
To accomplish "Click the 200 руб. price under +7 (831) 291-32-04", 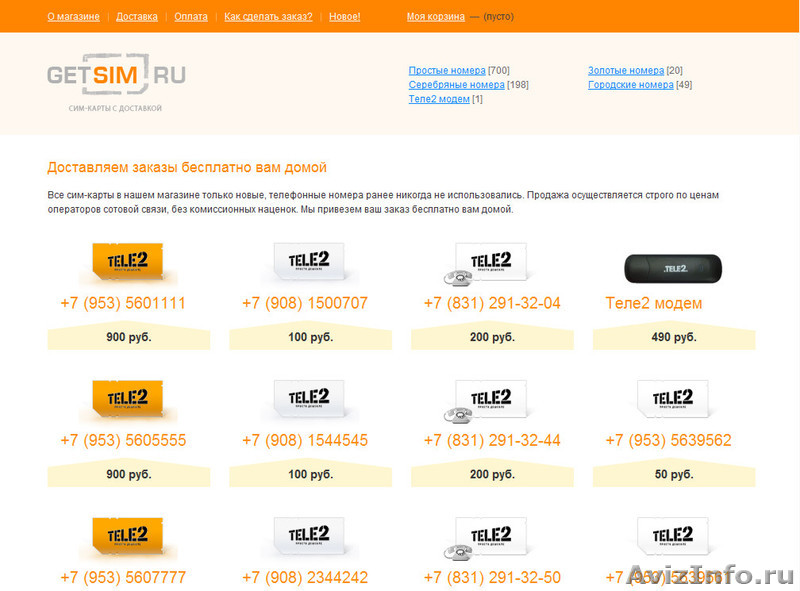I will pyautogui.click(x=492, y=337).
